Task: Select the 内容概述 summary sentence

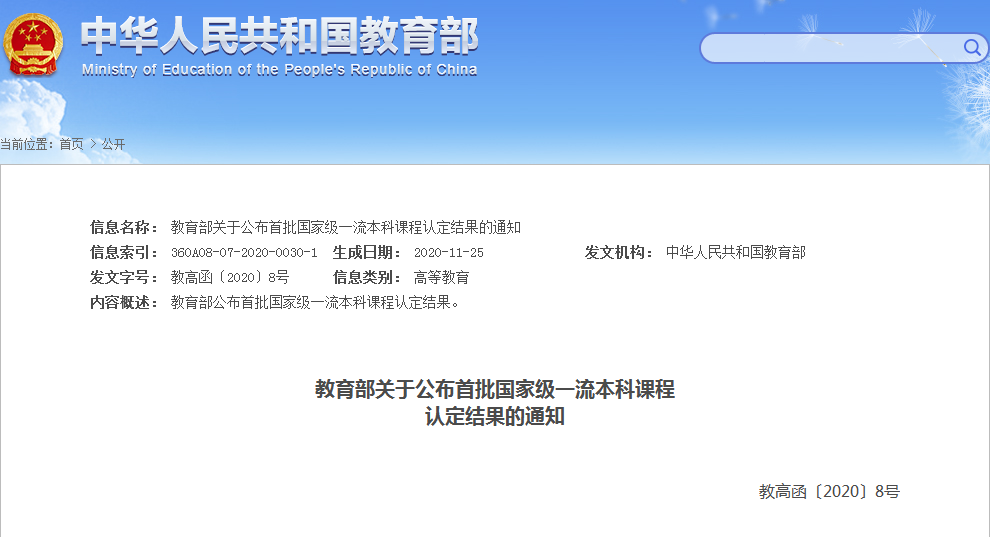Action: (x=314, y=303)
